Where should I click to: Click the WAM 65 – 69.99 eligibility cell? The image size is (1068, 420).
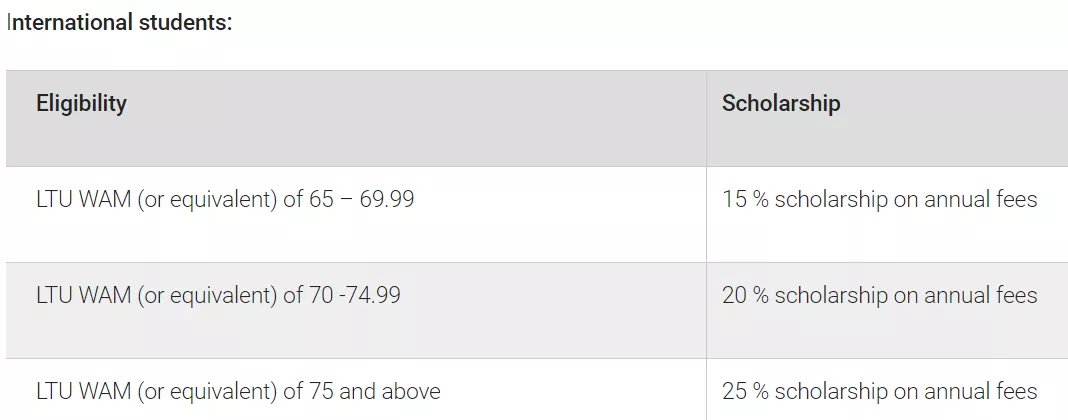click(225, 200)
